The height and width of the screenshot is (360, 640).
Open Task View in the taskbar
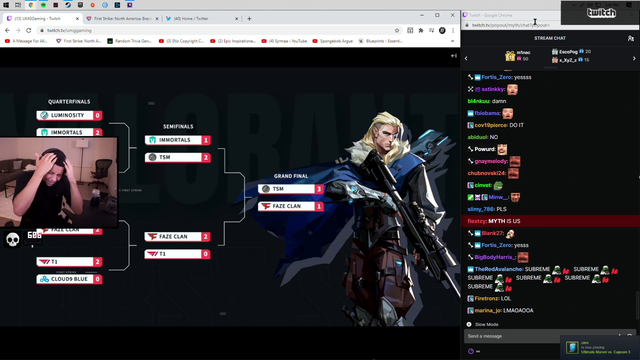(x=18, y=5)
